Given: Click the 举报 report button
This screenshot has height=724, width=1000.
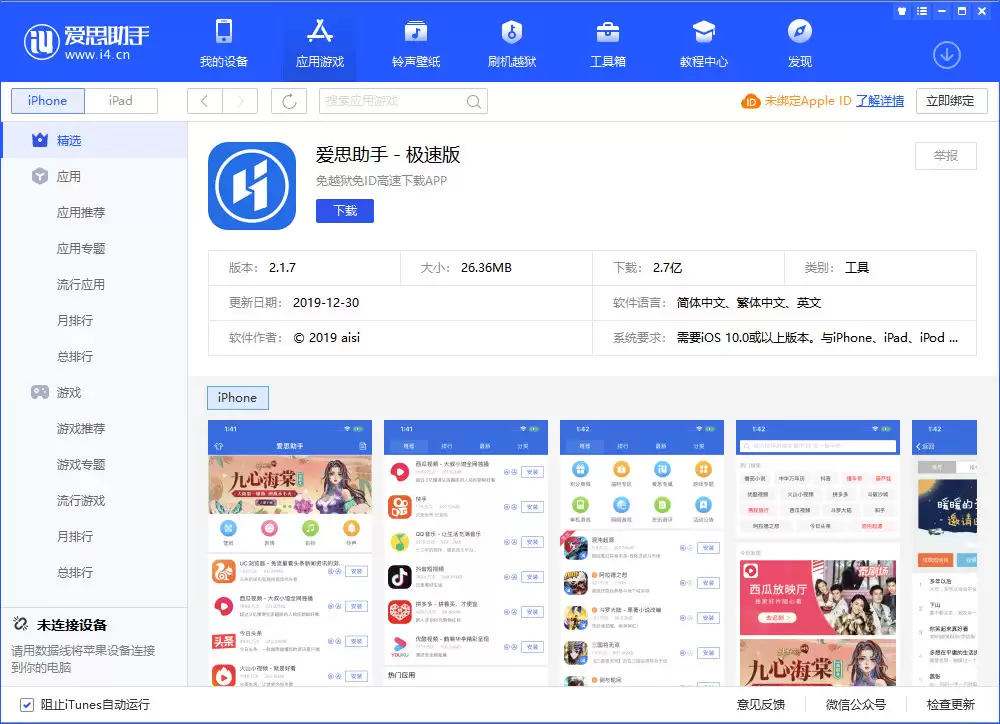Looking at the screenshot, I should 946,156.
